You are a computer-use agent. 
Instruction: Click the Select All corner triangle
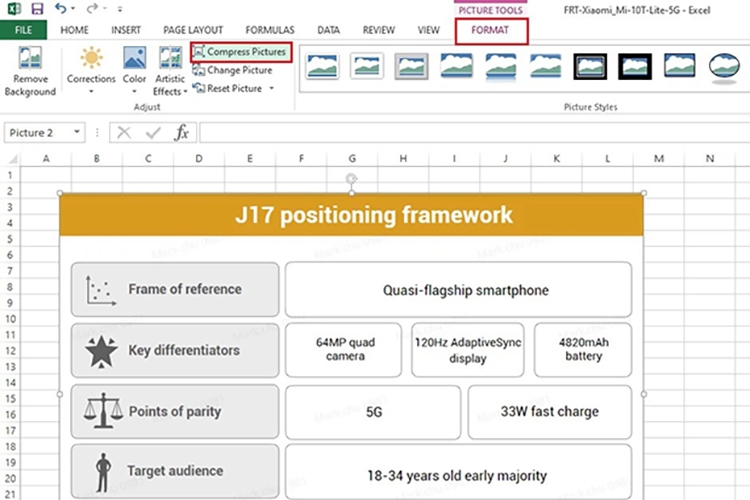(x=13, y=159)
